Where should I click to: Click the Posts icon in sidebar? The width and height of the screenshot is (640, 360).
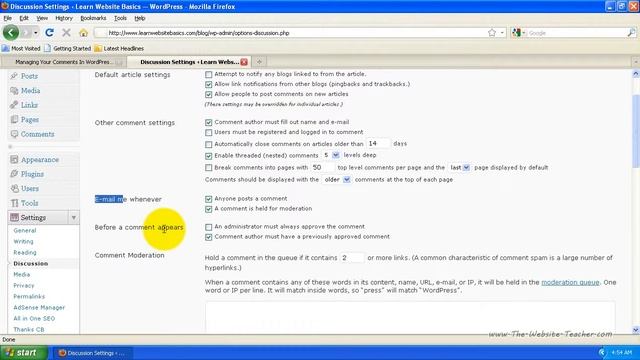14,76
